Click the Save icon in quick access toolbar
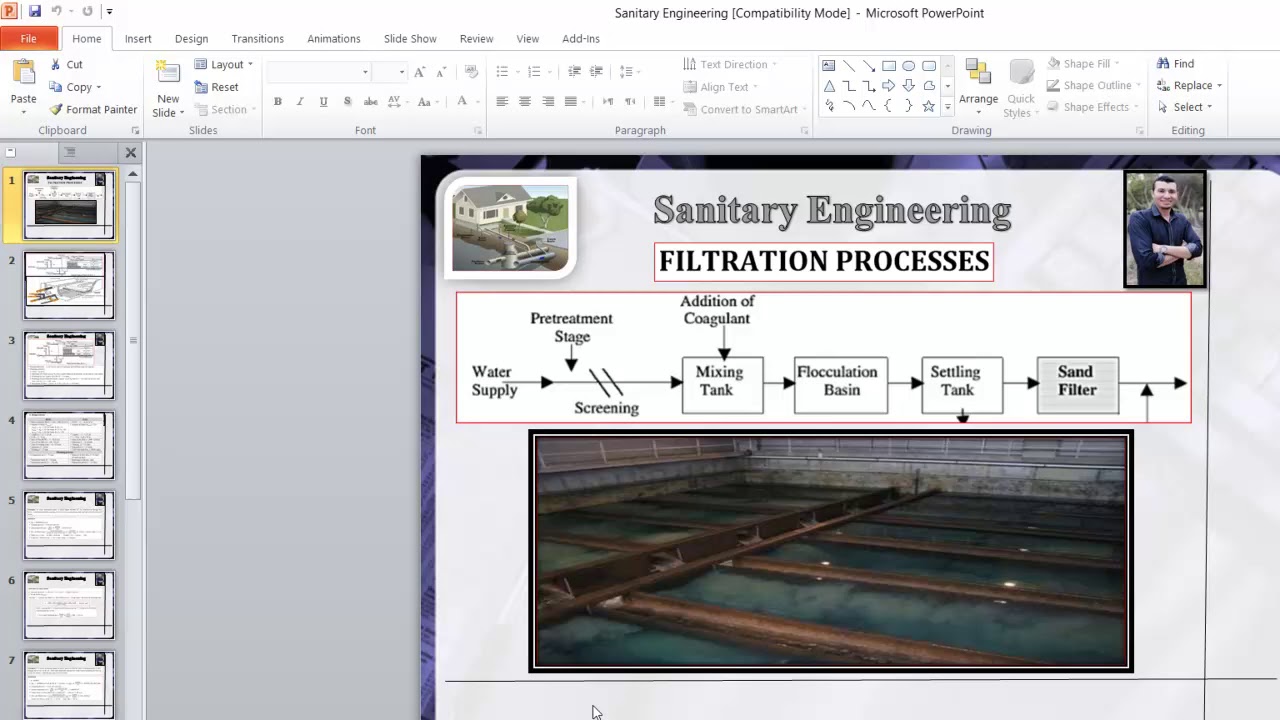This screenshot has width=1280, height=720. pos(35,11)
